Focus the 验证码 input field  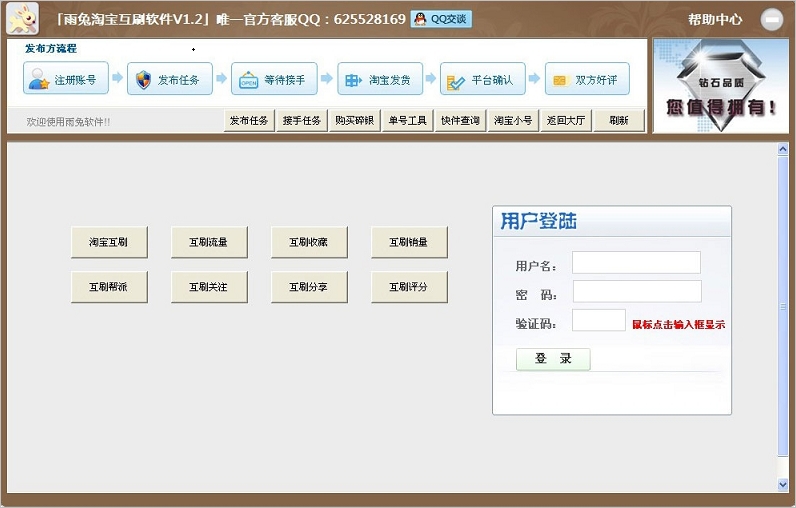coord(599,320)
